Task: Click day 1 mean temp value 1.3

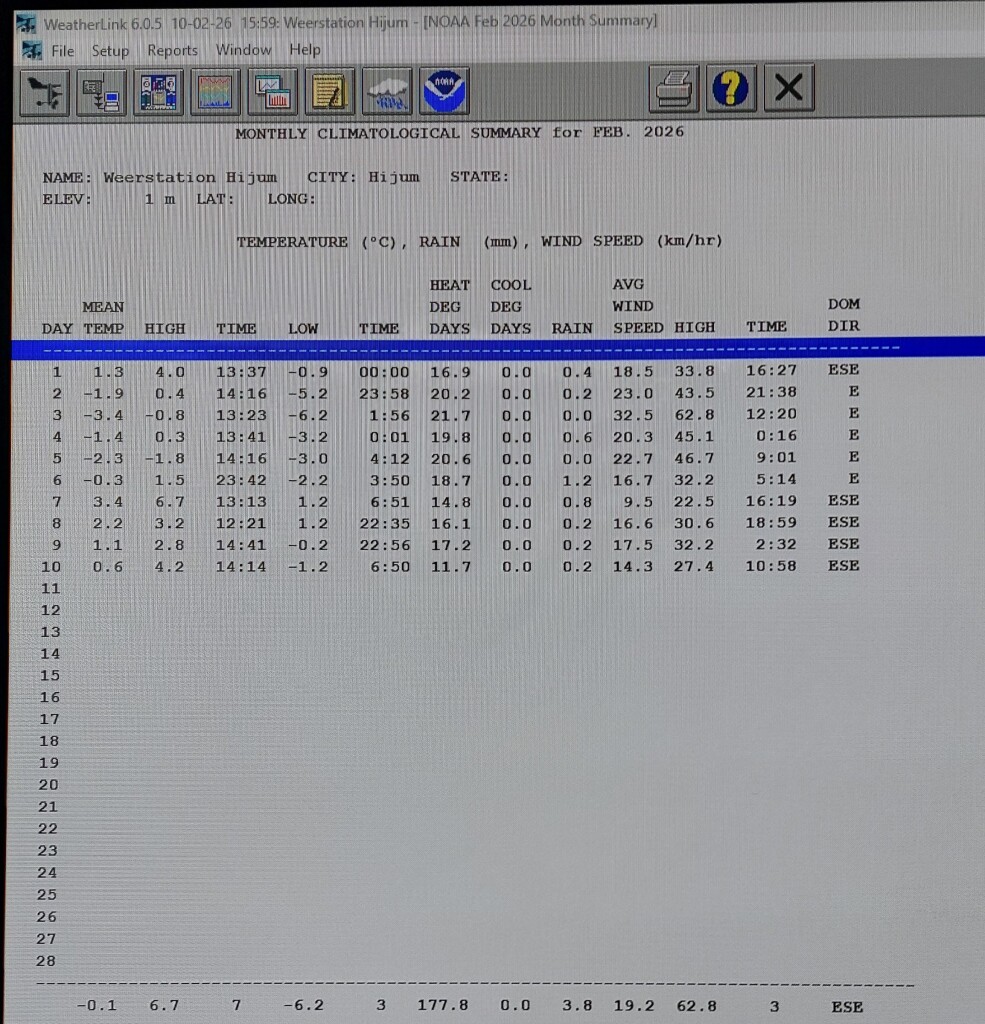Action: point(108,372)
